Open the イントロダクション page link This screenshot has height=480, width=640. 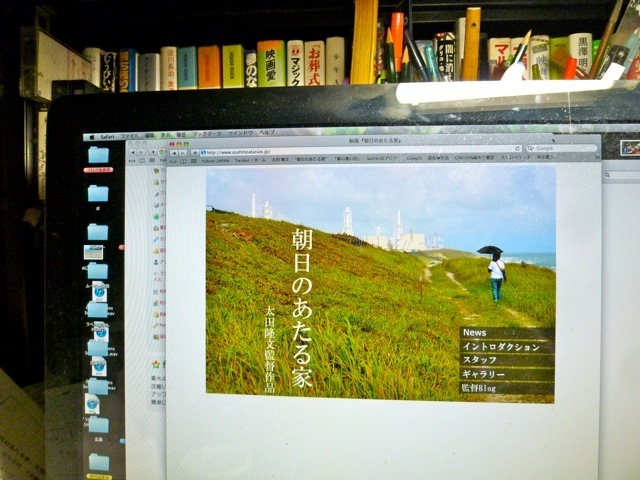click(507, 347)
